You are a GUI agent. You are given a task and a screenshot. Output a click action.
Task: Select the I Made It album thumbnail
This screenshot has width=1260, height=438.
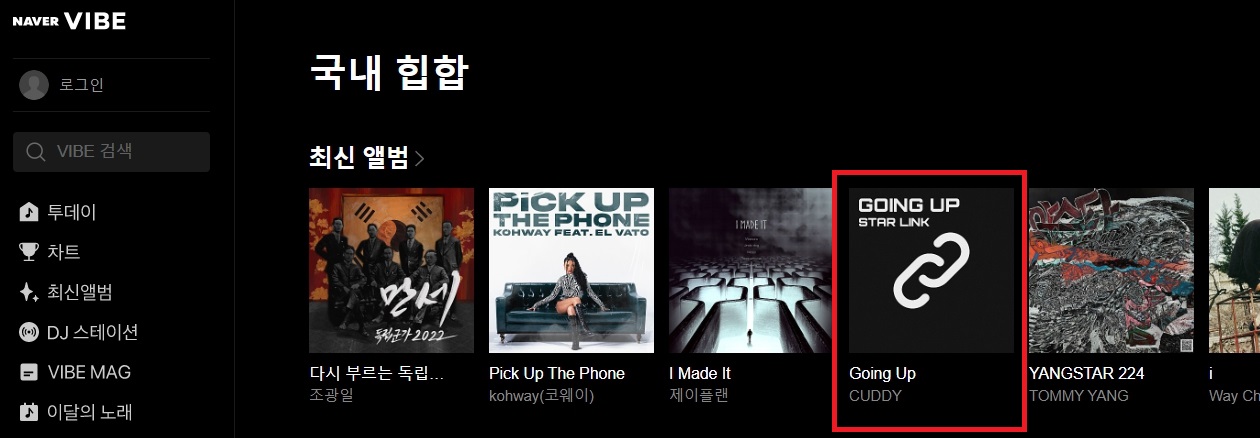[x=751, y=271]
